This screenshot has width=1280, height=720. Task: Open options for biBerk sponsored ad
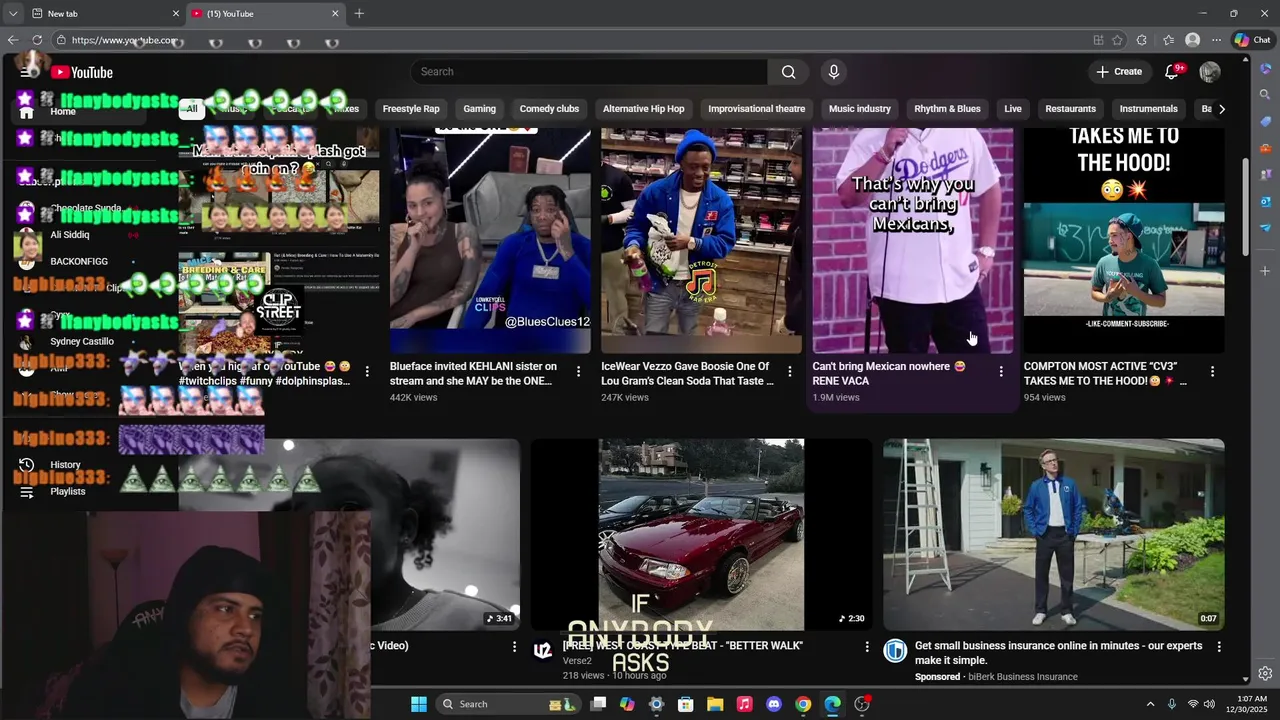[x=1219, y=647]
